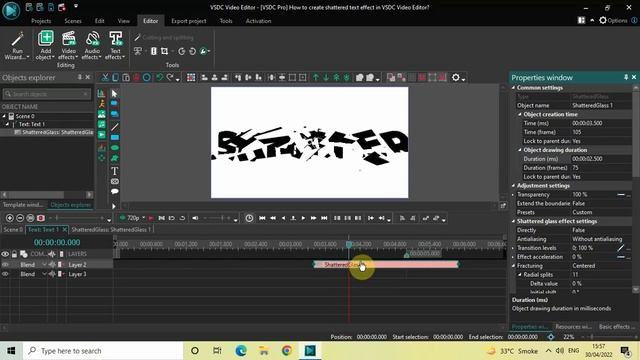
Task: Click the ShatteredGlass clip on the timeline
Action: pyautogui.click(x=386, y=264)
